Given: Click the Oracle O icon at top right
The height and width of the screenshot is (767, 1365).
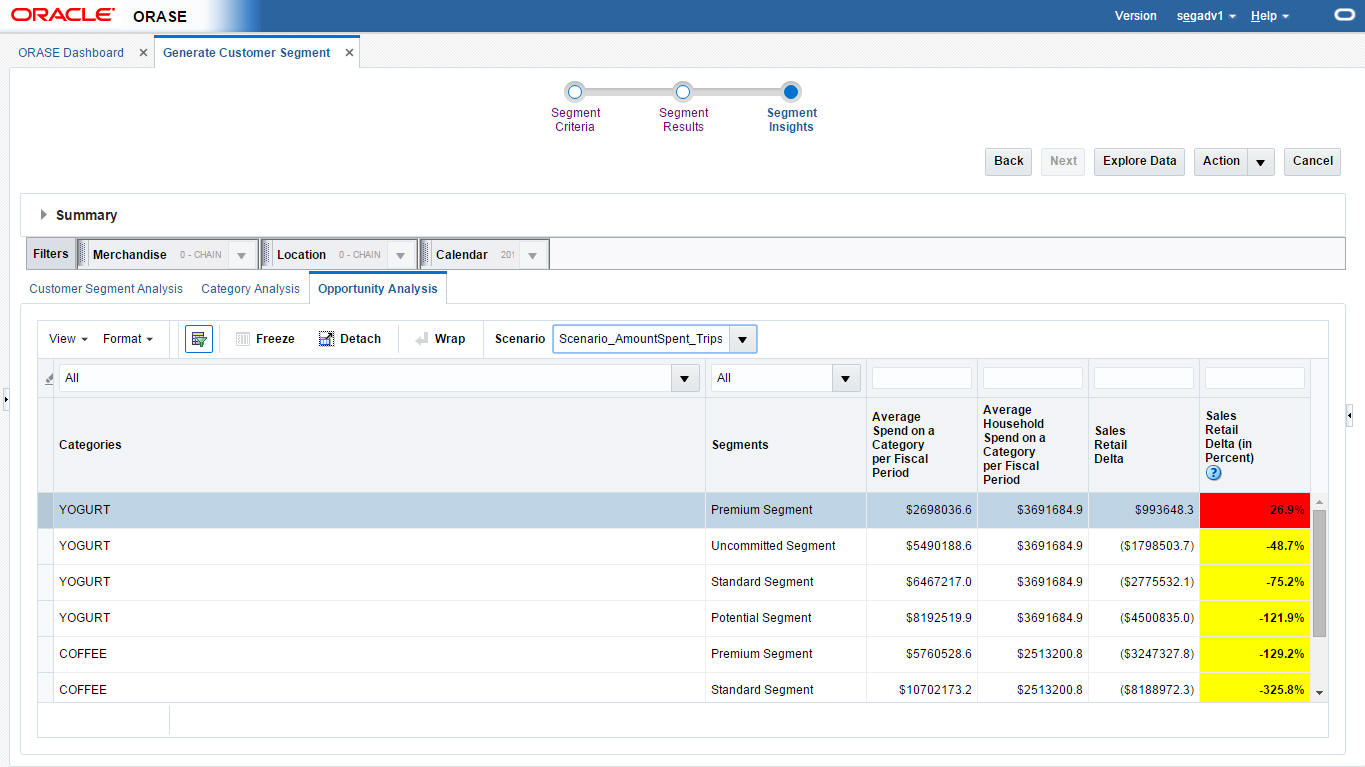Looking at the screenshot, I should click(x=1345, y=16).
